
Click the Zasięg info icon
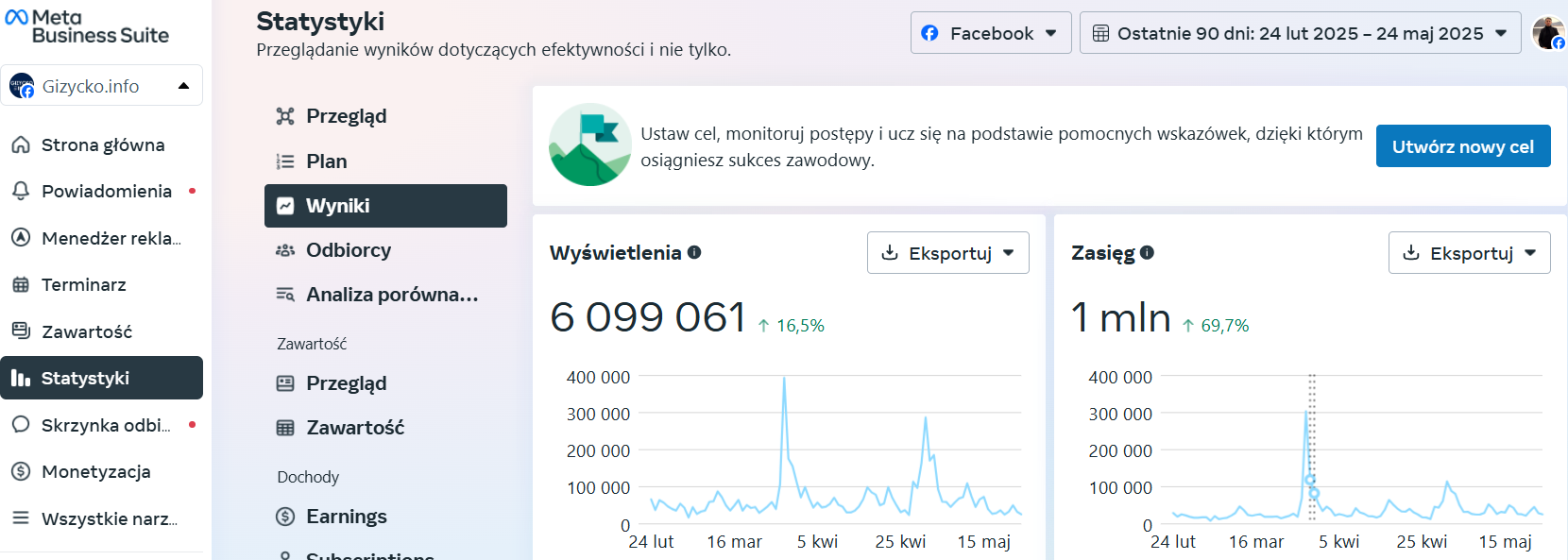click(x=1147, y=252)
